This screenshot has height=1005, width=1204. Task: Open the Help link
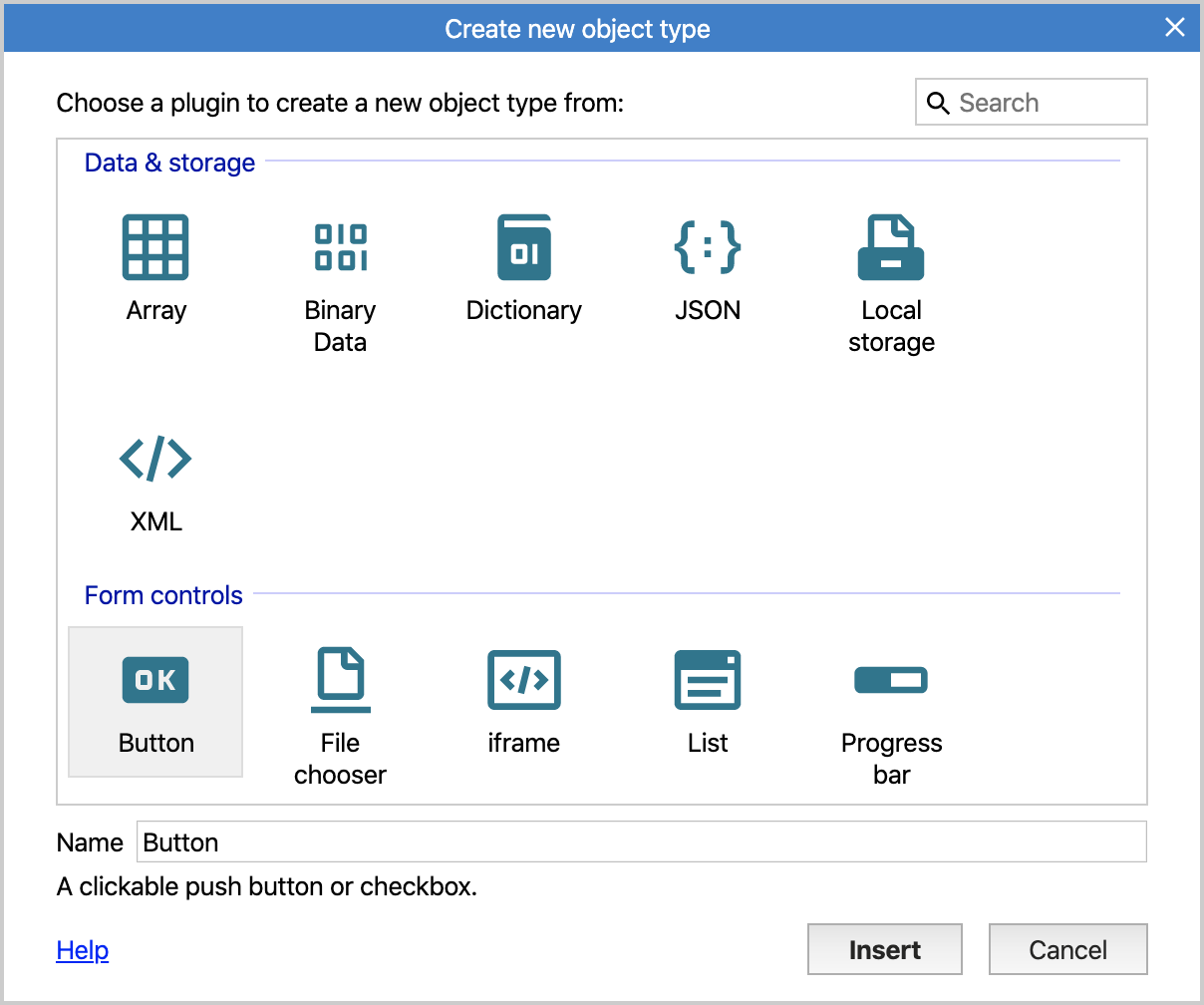[x=83, y=950]
